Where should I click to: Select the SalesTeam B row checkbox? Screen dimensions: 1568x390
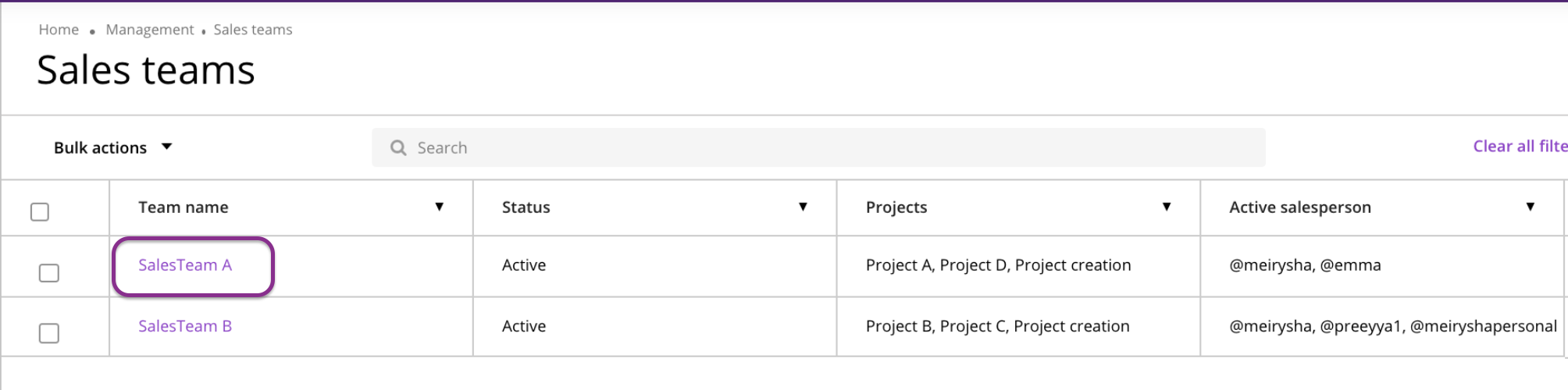pyautogui.click(x=49, y=334)
